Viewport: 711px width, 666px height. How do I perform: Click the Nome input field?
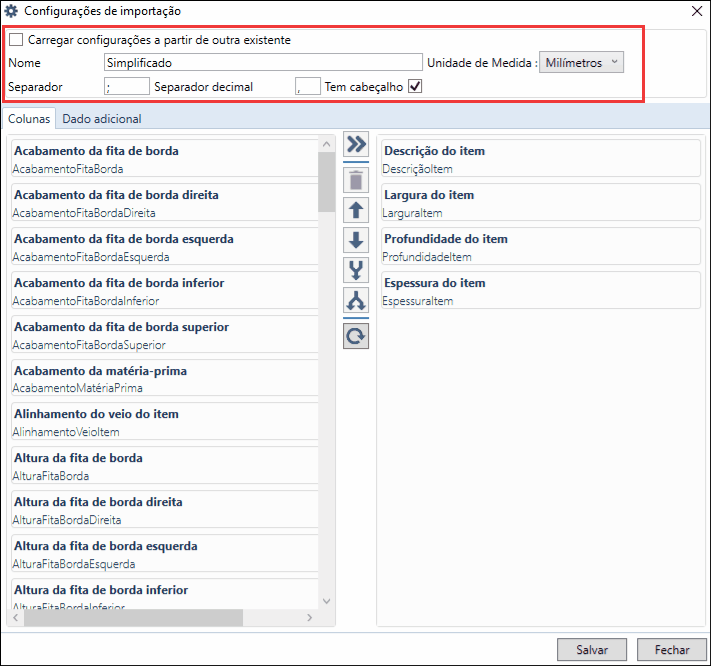click(x=263, y=63)
